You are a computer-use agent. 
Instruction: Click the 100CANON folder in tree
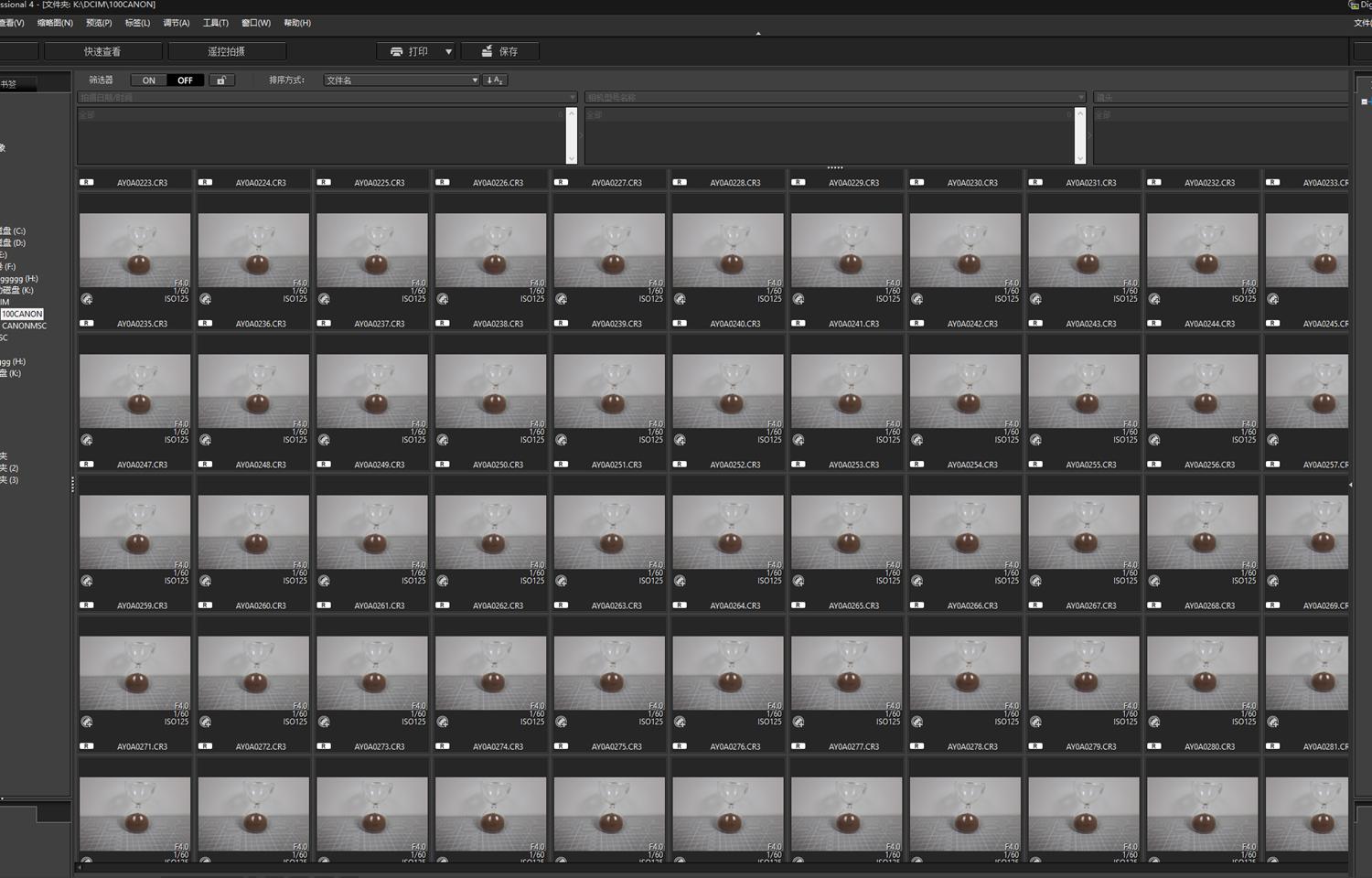(22, 314)
